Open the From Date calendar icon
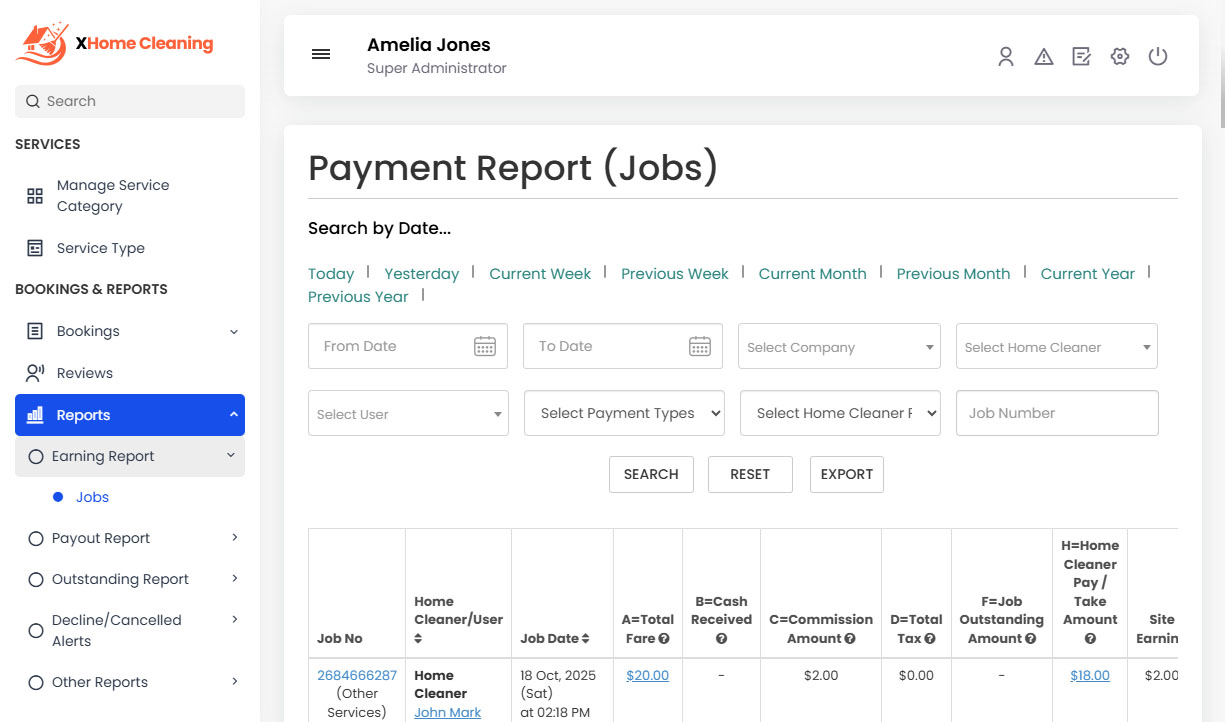Screen dimensions: 1225x722 point(485,345)
